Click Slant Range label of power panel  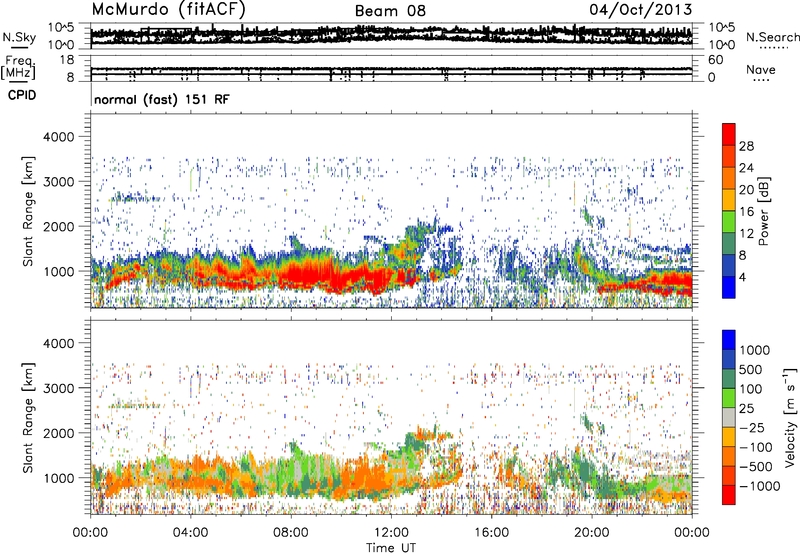click(x=28, y=211)
